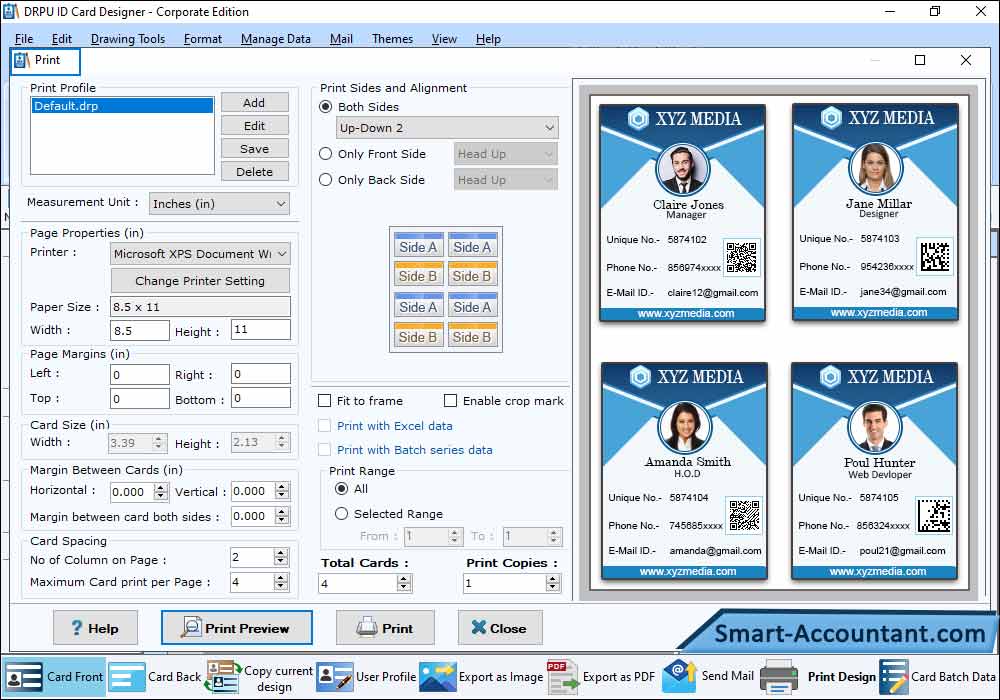This screenshot has width=1000, height=700.
Task: Toggle Print with Excel data checkbox
Action: 325,425
